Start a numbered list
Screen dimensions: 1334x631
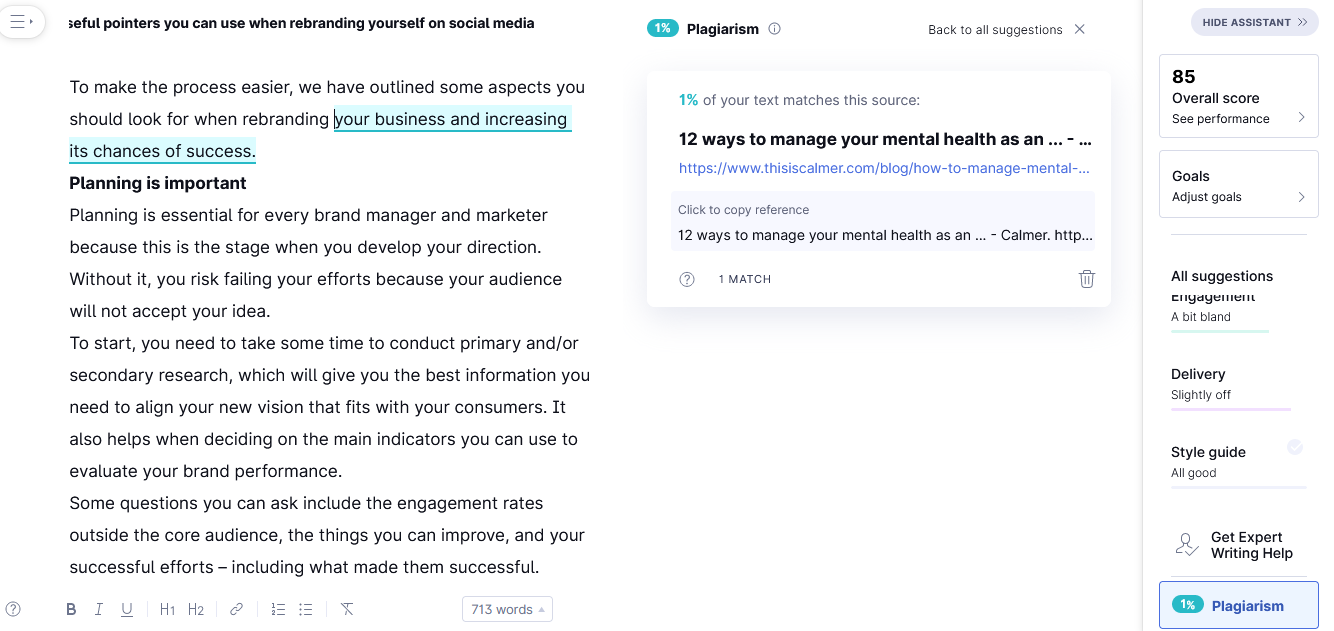(x=278, y=609)
